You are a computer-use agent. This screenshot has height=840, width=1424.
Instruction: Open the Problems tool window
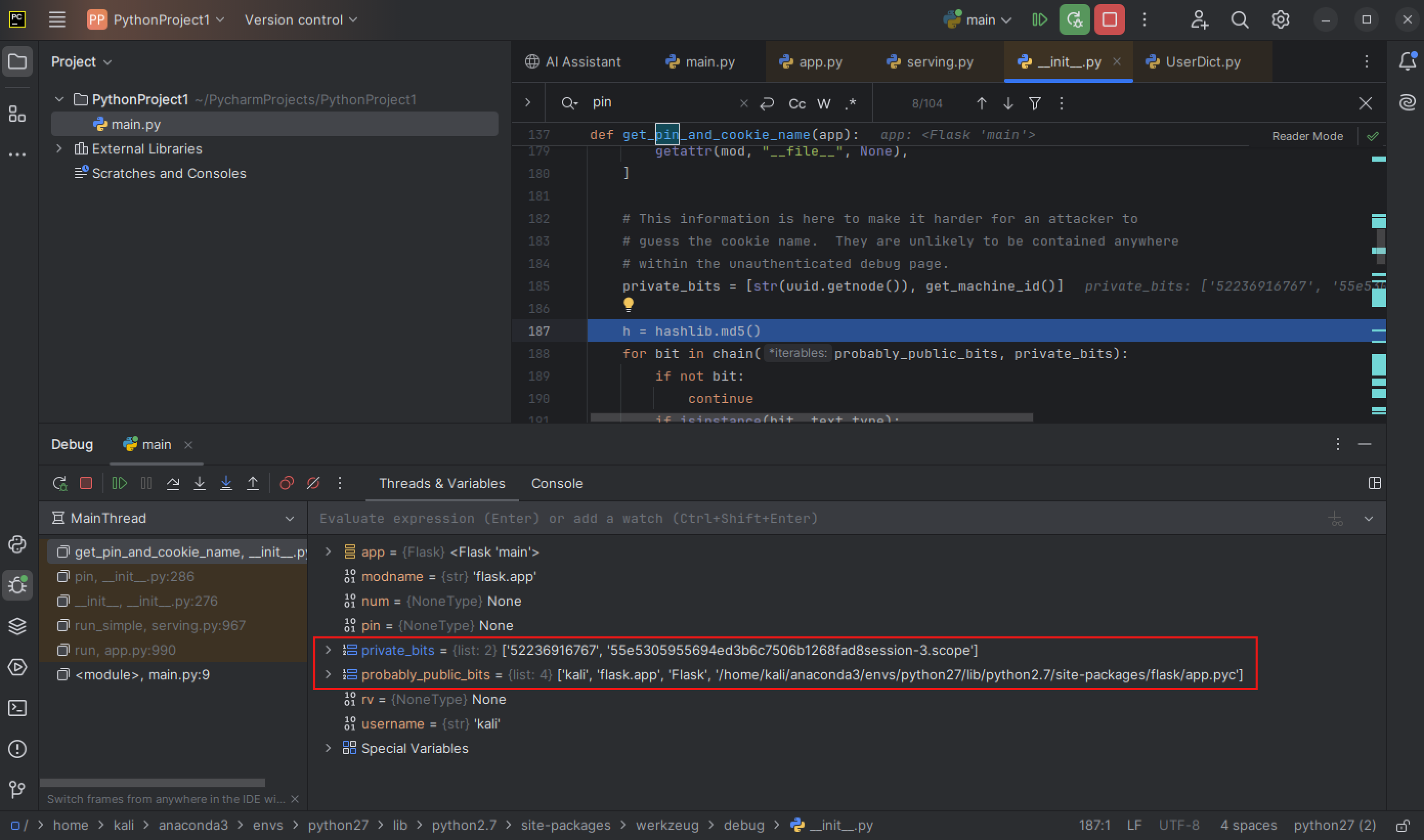tap(17, 749)
